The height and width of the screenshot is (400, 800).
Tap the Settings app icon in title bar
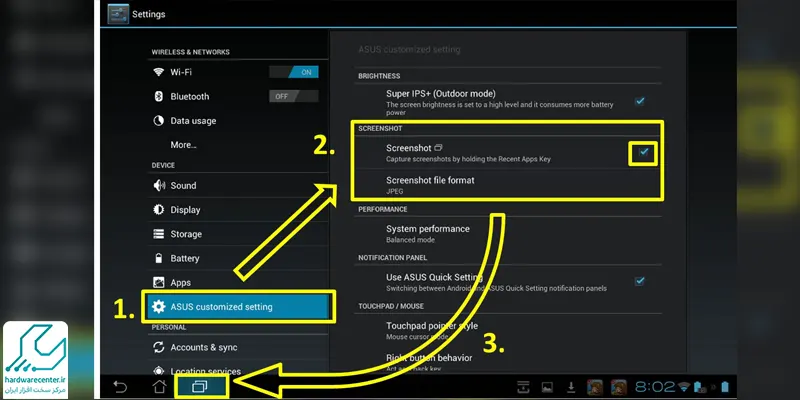coord(118,14)
